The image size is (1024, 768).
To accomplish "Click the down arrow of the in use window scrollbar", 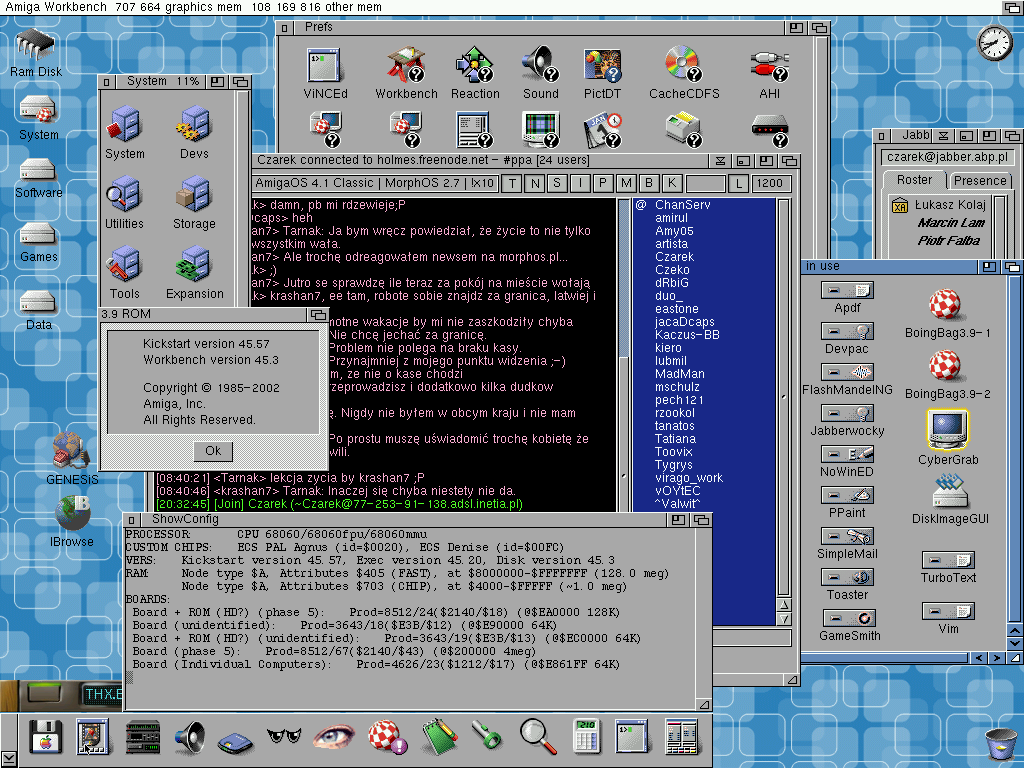I will [1014, 643].
